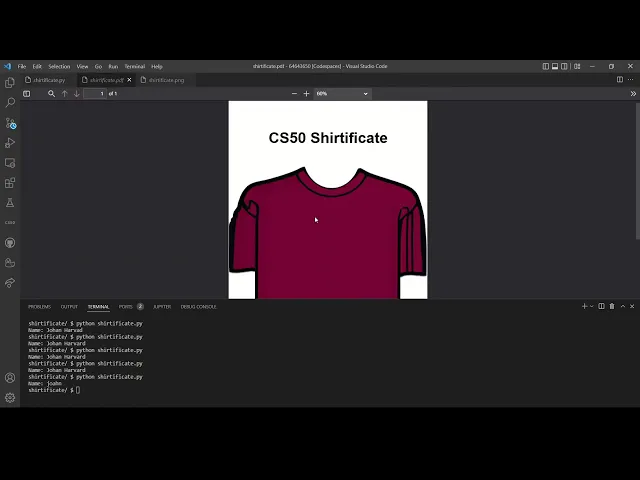This screenshot has height=480, width=640.
Task: Click the PDF page number field
Action: coord(95,94)
